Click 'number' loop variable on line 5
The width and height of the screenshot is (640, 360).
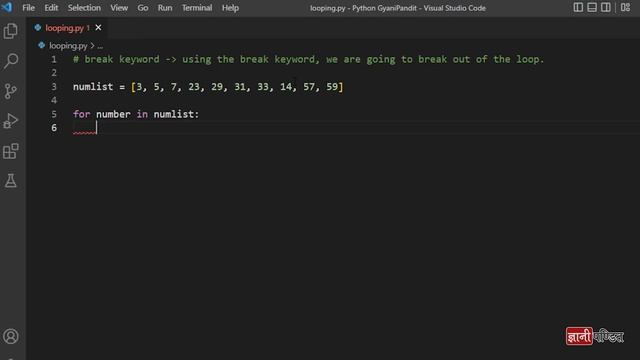coord(113,114)
